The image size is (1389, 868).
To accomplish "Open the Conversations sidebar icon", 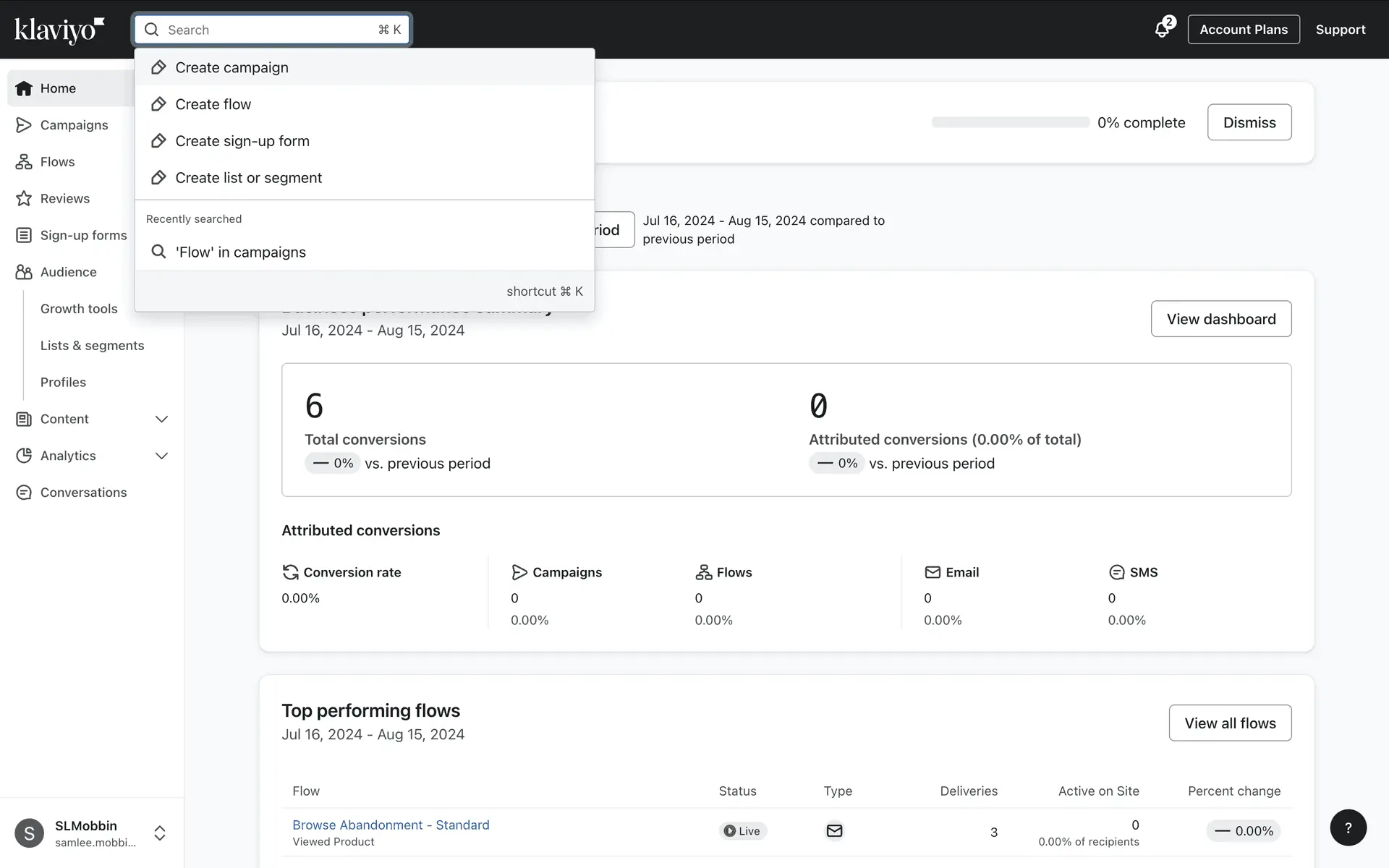I will point(24,493).
